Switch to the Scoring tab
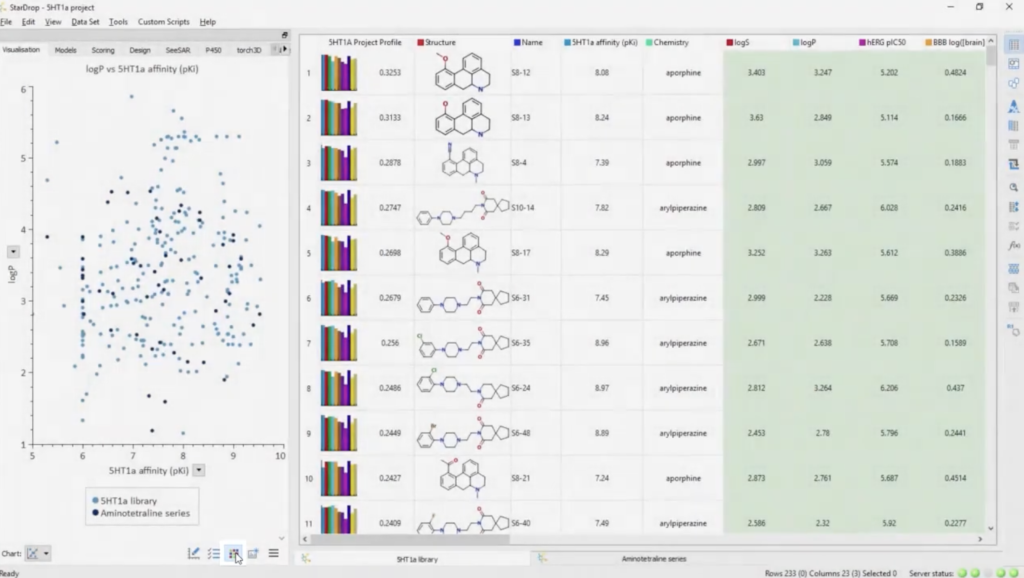The height and width of the screenshot is (578, 1024). click(103, 49)
